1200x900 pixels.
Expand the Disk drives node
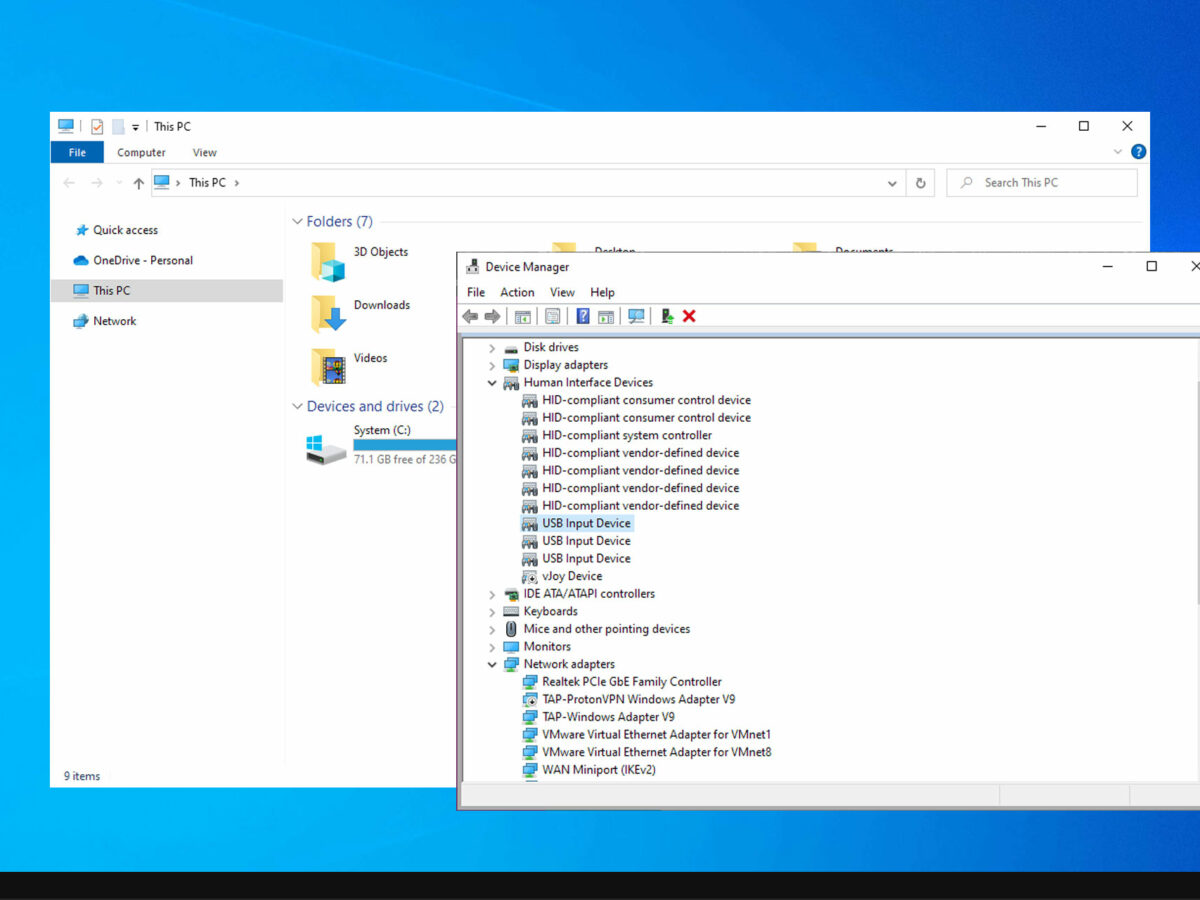point(492,348)
